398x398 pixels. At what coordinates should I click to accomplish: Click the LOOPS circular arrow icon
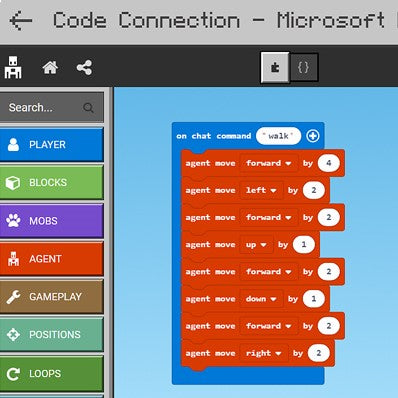(x=13, y=374)
